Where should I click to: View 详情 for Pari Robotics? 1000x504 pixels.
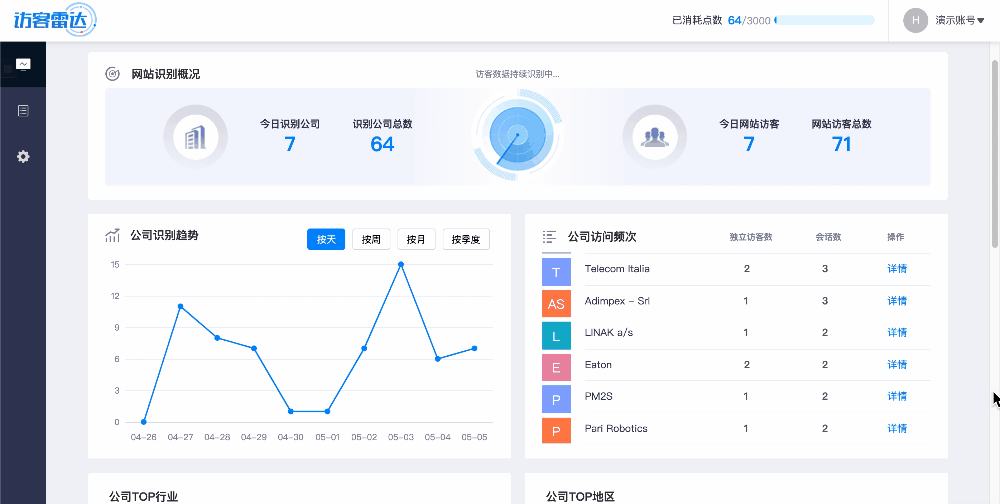[897, 429]
